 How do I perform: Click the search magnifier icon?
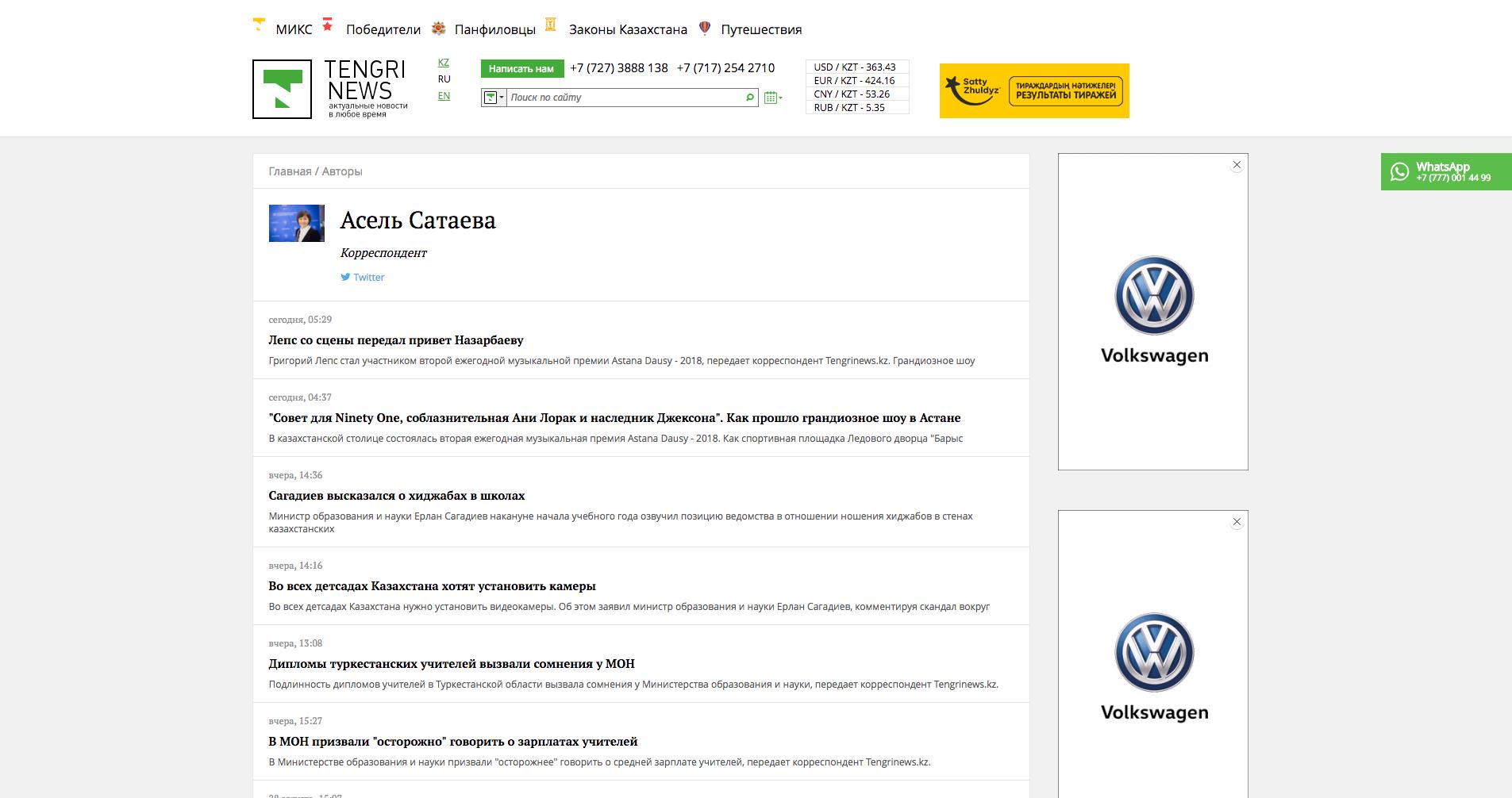[749, 98]
